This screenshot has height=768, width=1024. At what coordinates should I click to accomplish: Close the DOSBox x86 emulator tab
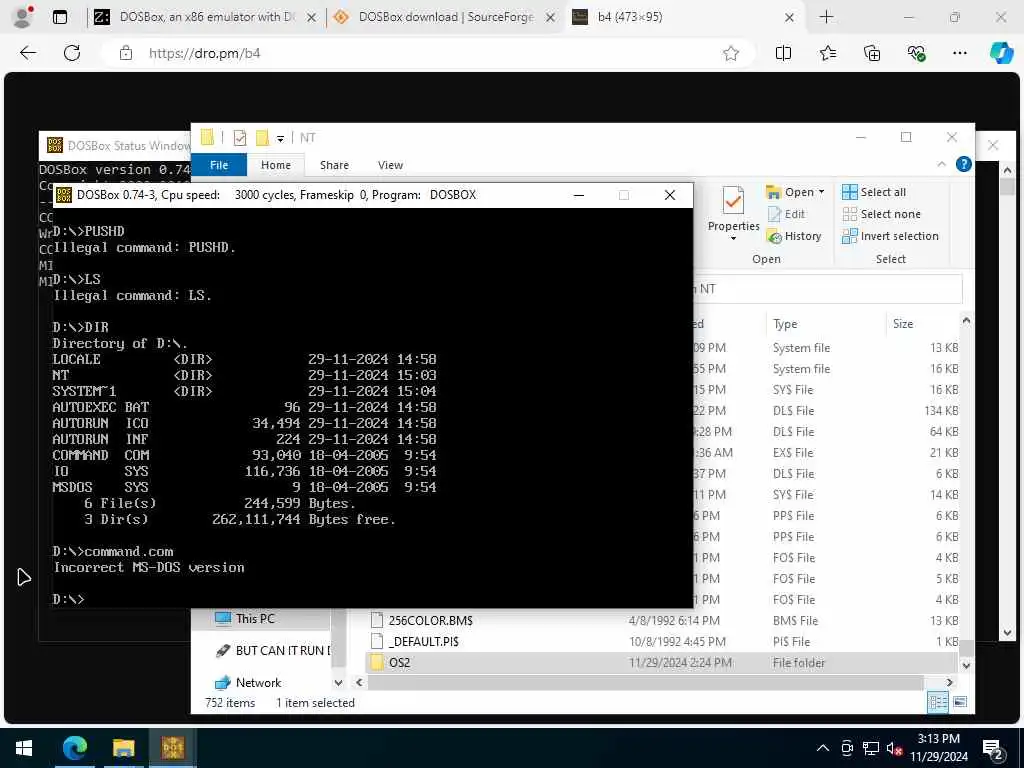pyautogui.click(x=312, y=18)
